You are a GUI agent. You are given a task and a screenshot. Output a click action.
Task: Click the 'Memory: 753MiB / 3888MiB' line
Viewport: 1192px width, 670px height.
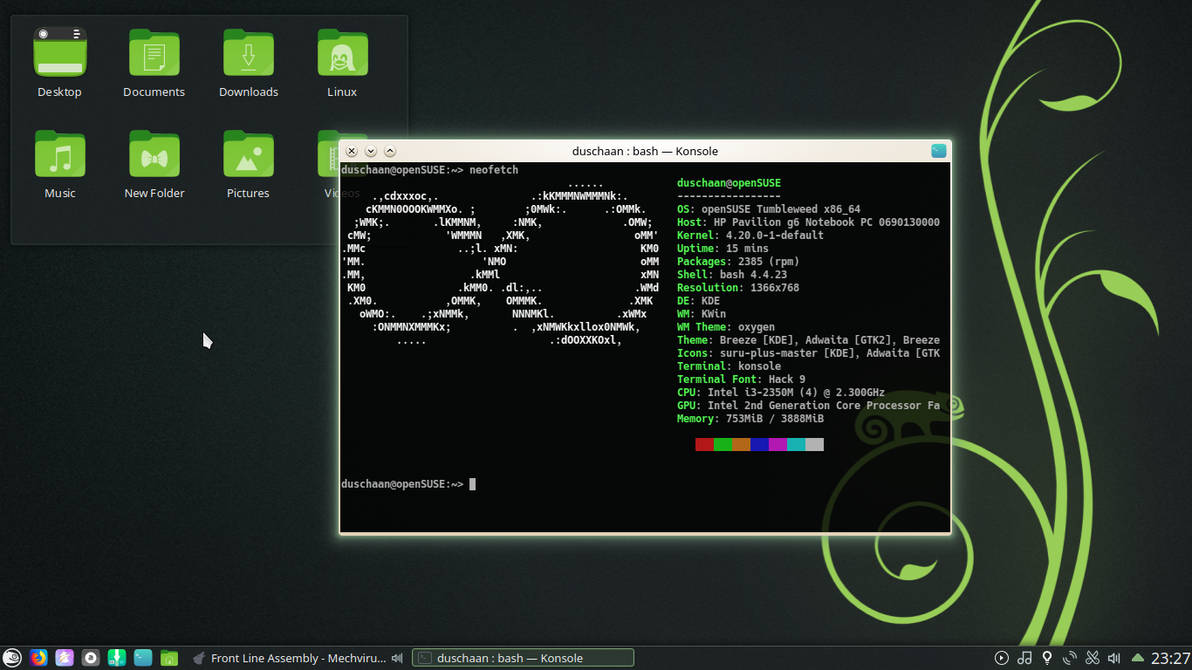pos(750,419)
